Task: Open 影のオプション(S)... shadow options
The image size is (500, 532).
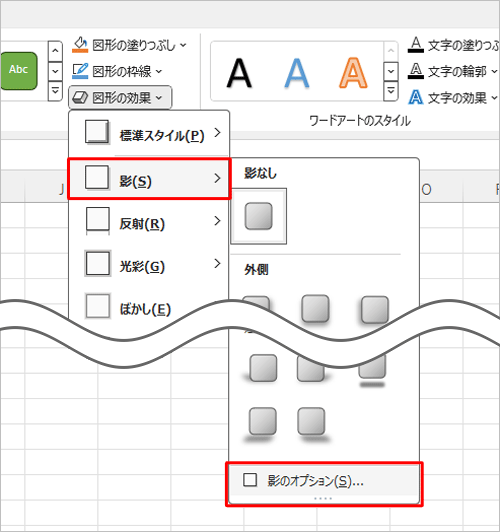Action: (x=323, y=481)
